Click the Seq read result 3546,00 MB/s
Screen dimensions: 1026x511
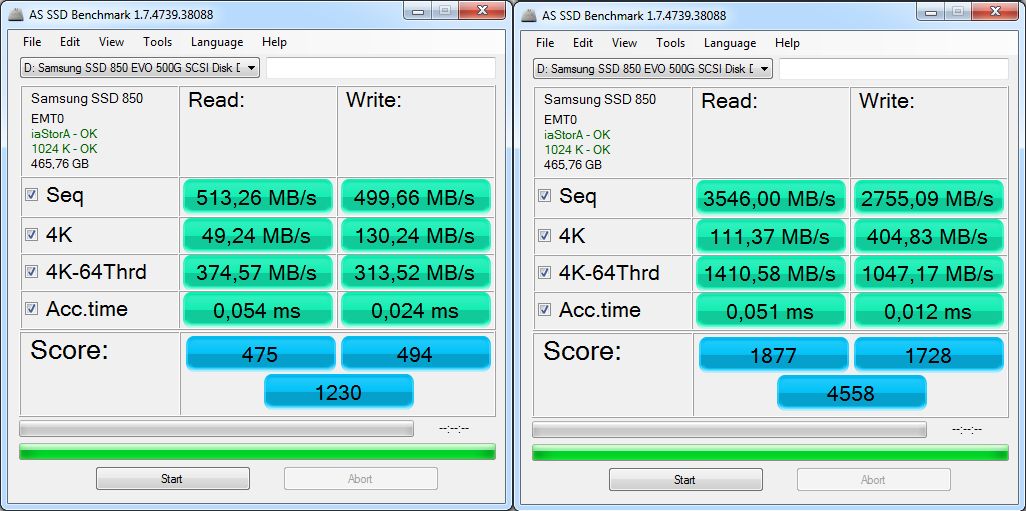pos(771,197)
